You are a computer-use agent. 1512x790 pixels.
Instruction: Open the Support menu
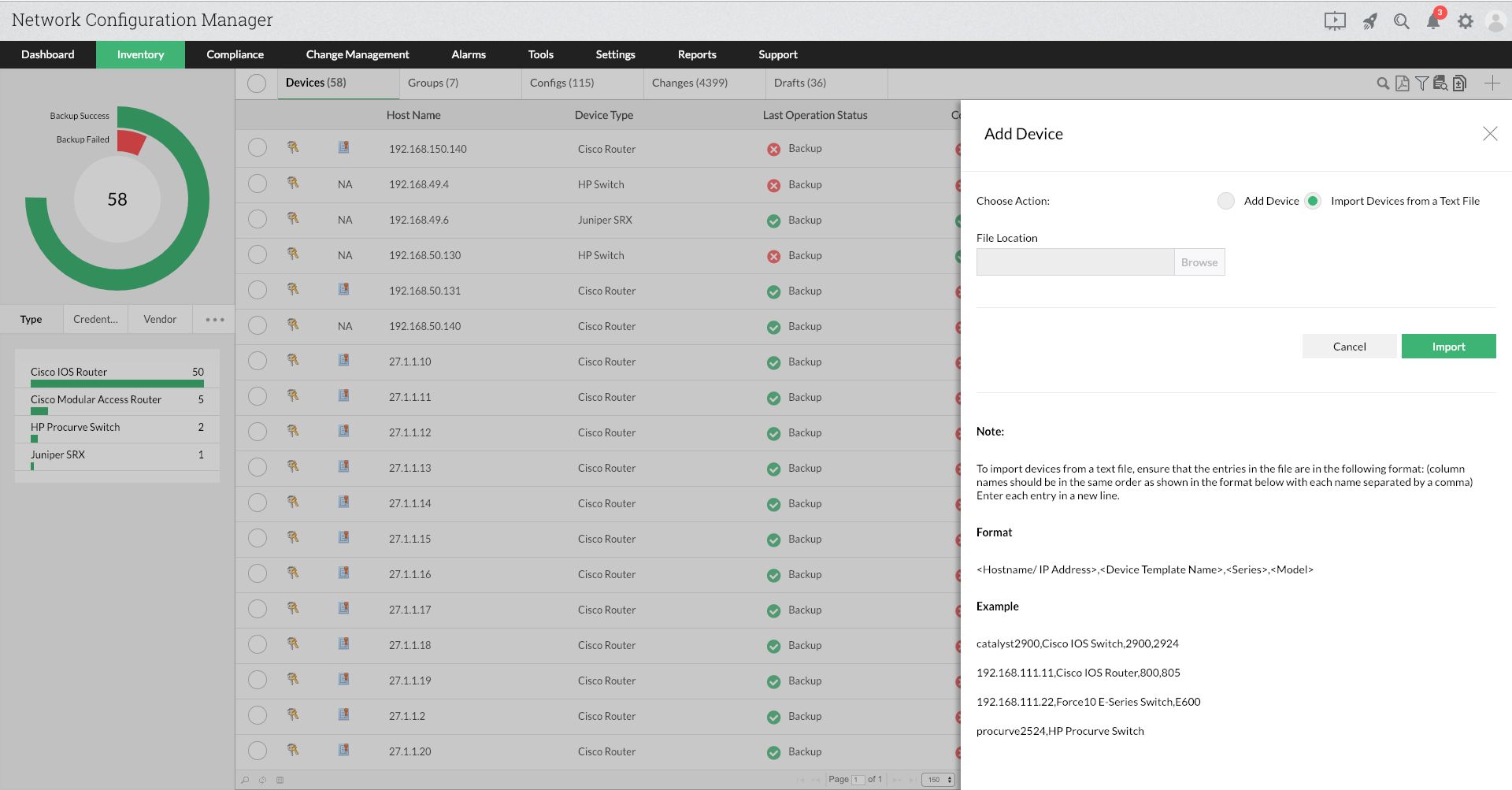[778, 55]
